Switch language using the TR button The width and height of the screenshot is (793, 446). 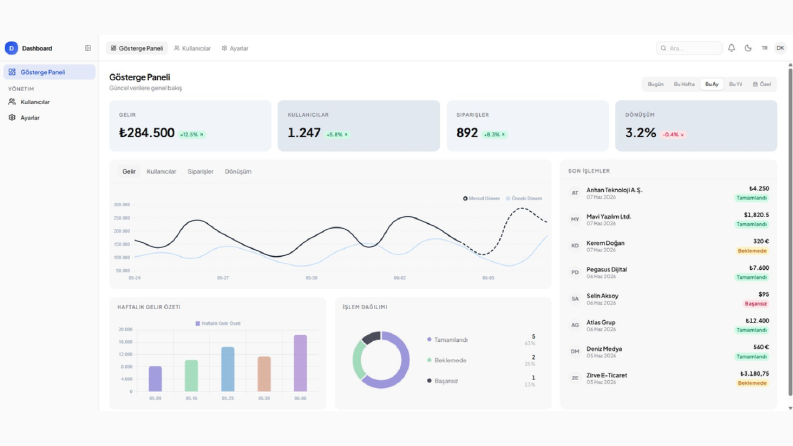[x=765, y=48]
